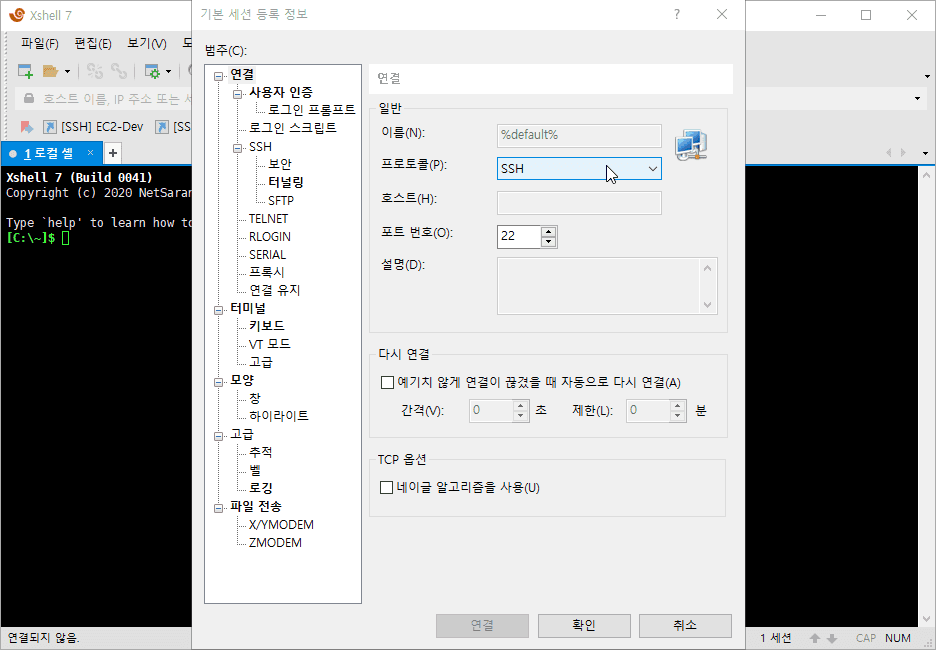Viewport: 936px width, 650px height.
Task: Open the 파일(F) menu
Action: 40,44
